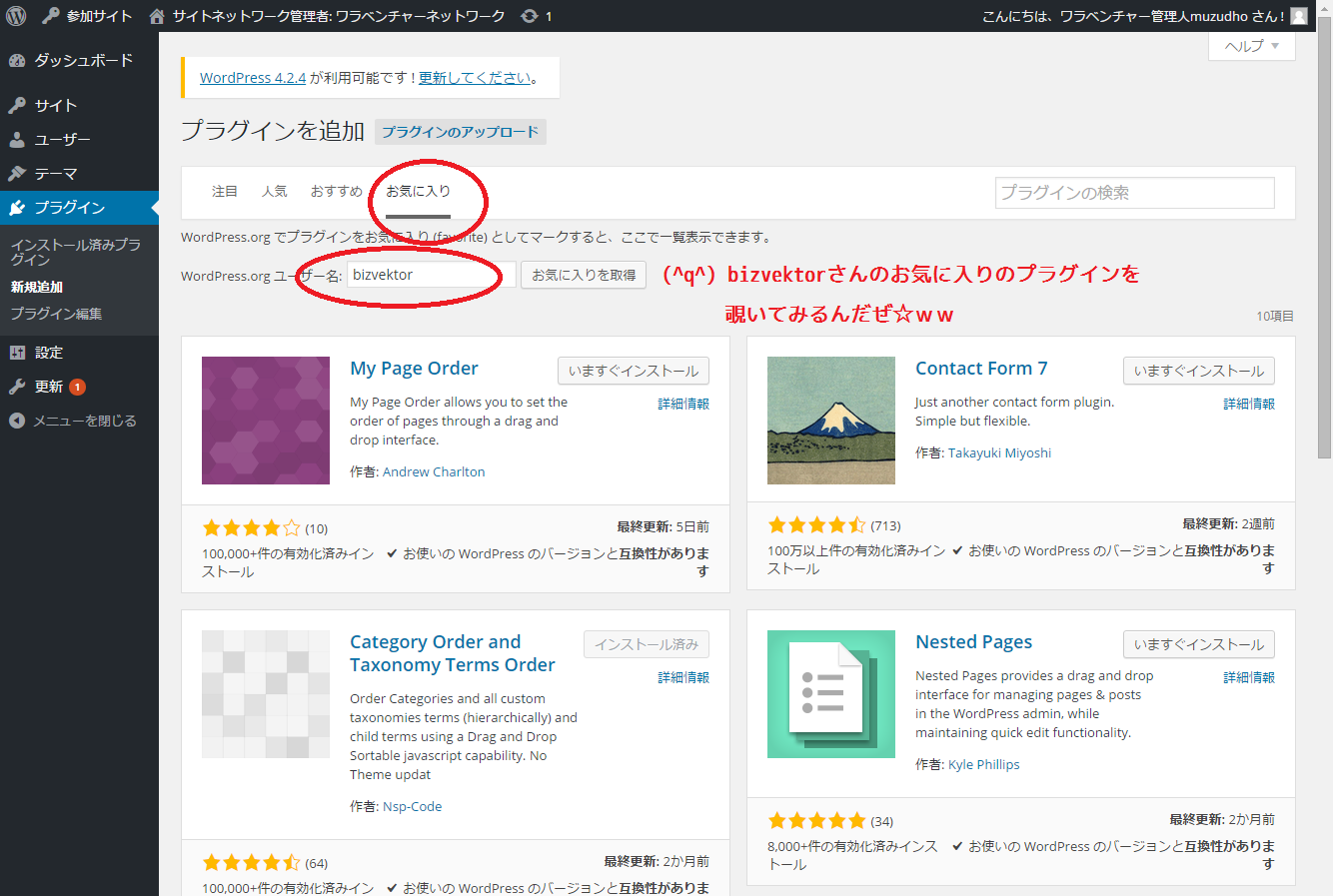Viewport: 1333px width, 896px height.
Task: Focus the プラグインの検索 search field
Action: click(1135, 193)
